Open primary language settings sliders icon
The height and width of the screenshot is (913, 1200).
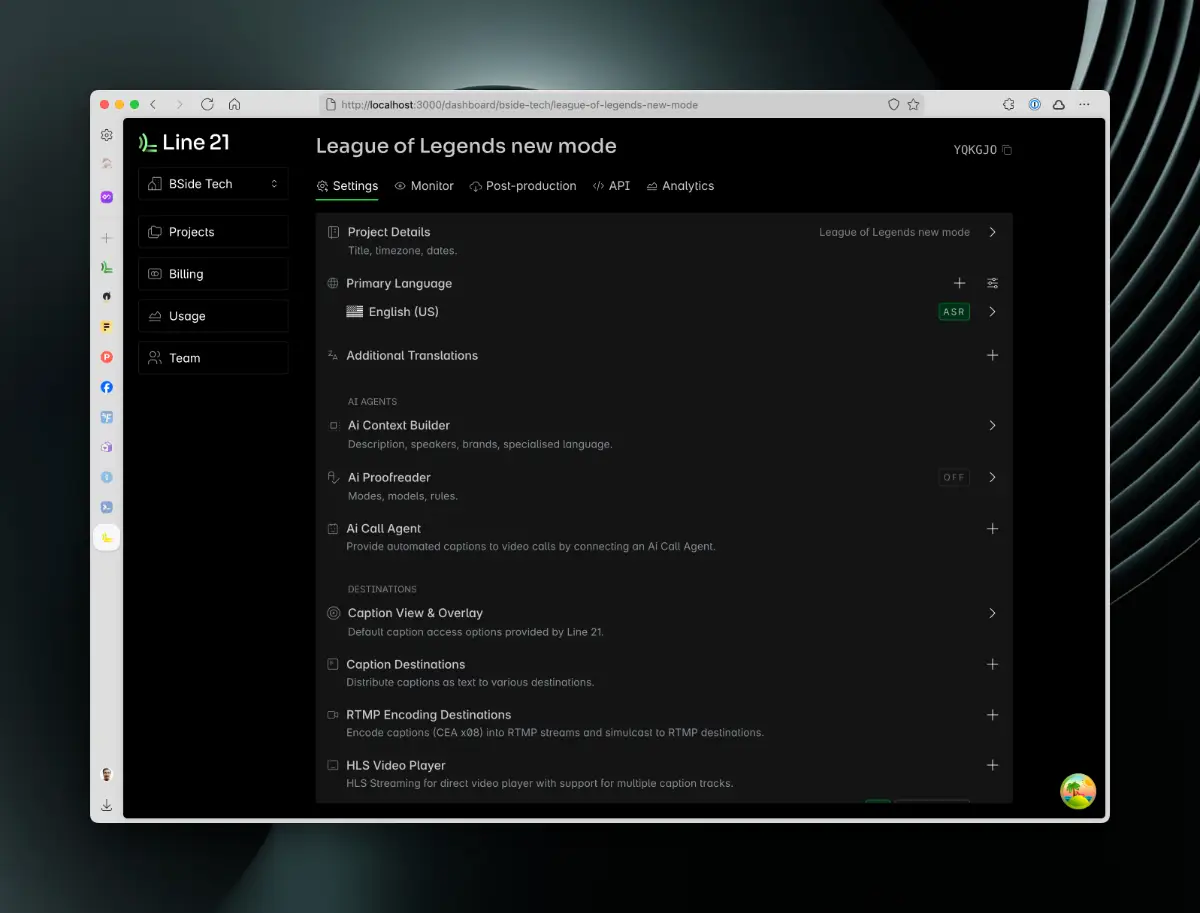coord(992,283)
